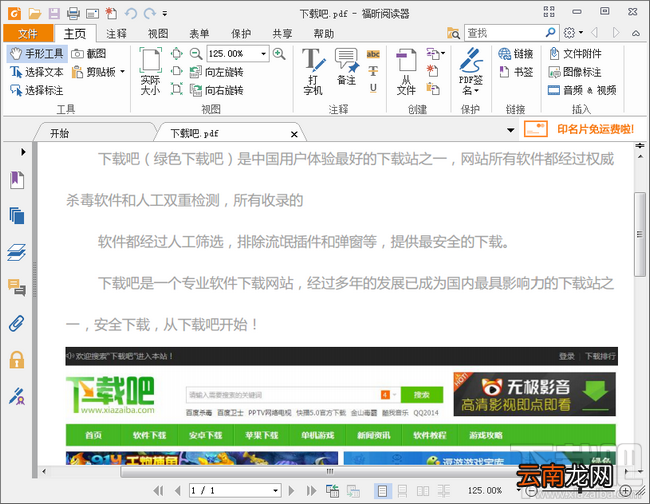Viewport: 650px width, 504px height.
Task: Open the Bookmarks side panel
Action: point(17,180)
